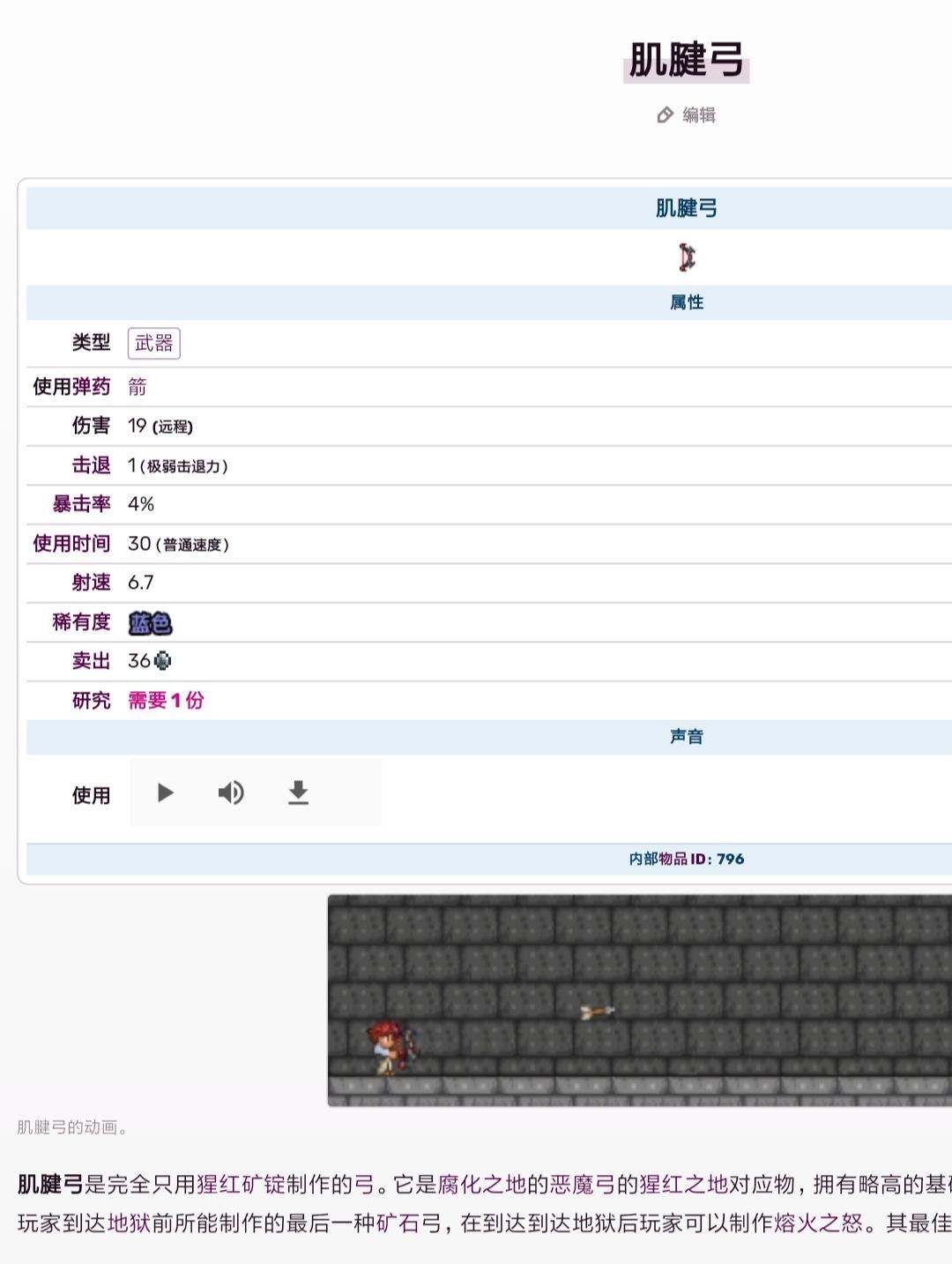The width and height of the screenshot is (952, 1264).
Task: Mute the audio player volume
Action: [231, 792]
